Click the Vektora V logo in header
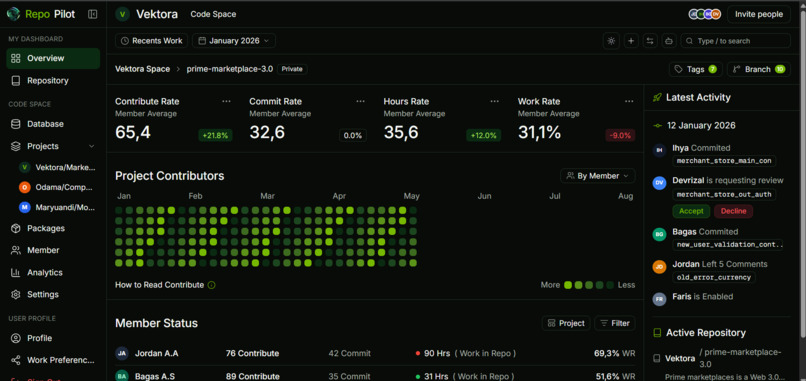 click(x=122, y=14)
